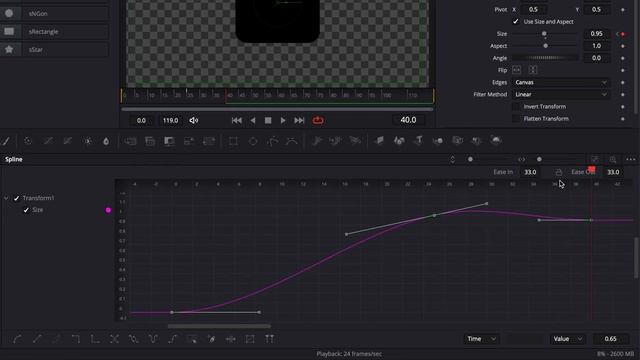Reverse the selected spline keyframes

tap(114, 339)
